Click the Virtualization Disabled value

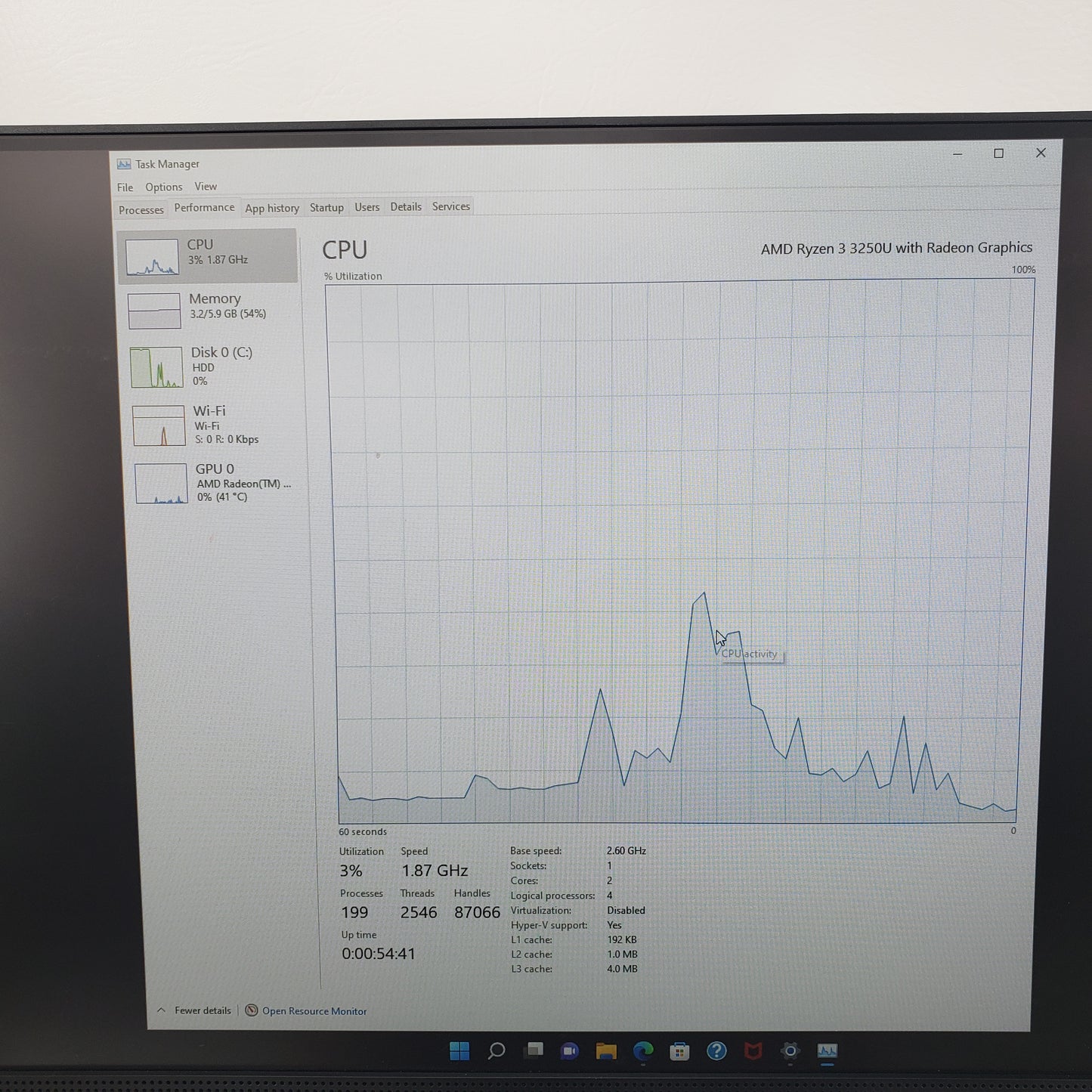click(x=626, y=910)
